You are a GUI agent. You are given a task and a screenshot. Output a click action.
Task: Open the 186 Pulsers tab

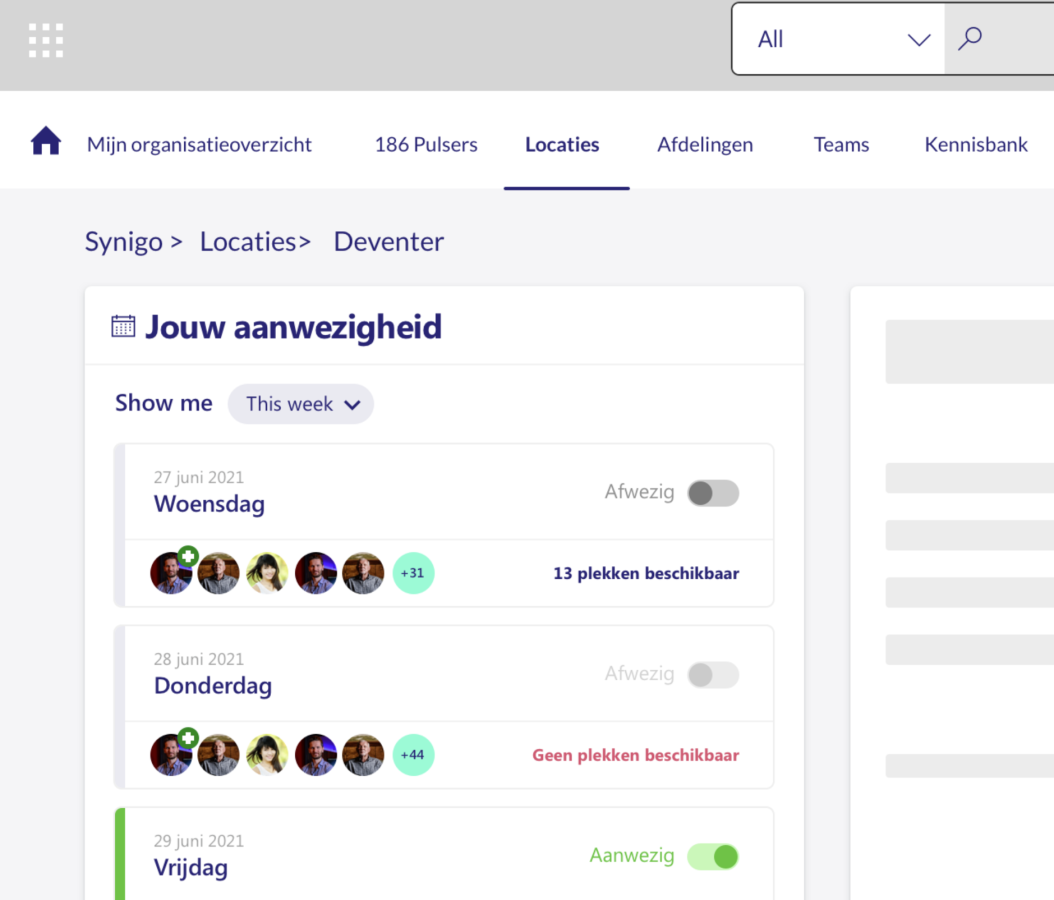[426, 145]
